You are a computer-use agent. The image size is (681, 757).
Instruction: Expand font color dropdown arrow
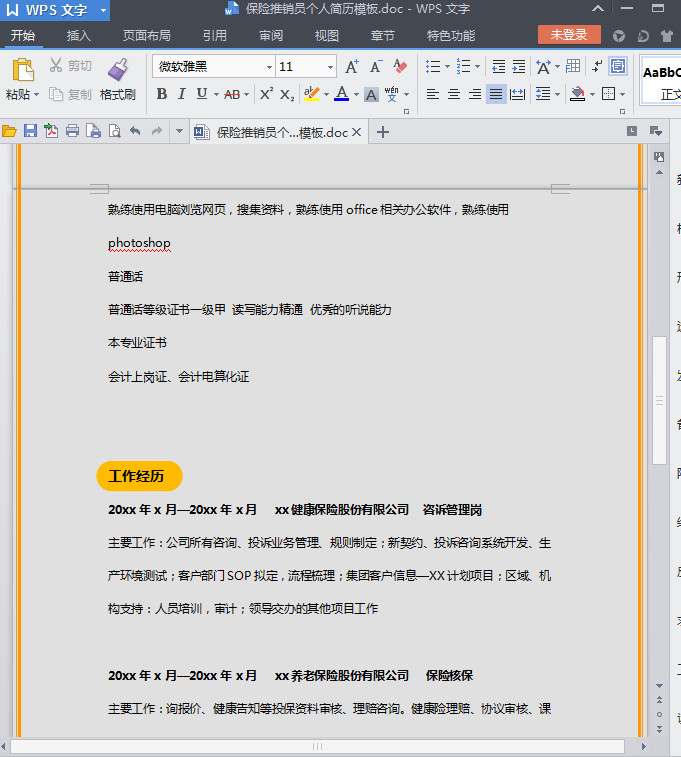[x=356, y=94]
